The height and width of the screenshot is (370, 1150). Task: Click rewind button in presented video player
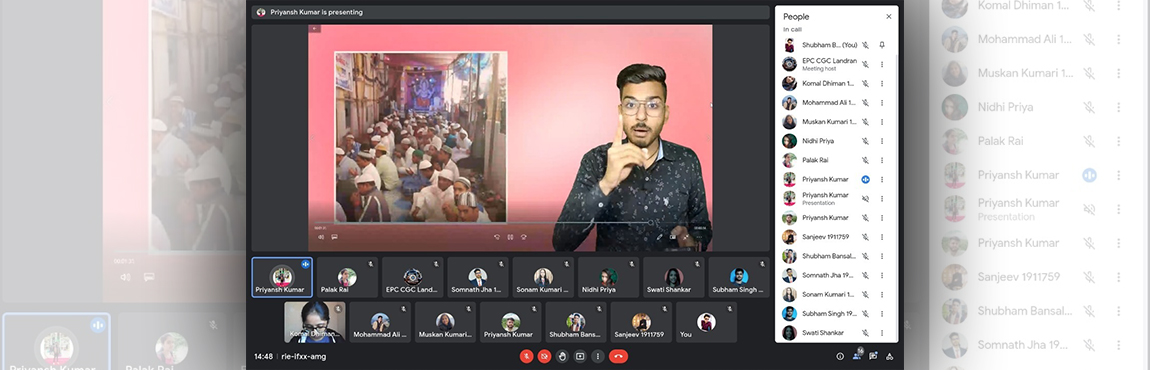pyautogui.click(x=497, y=237)
